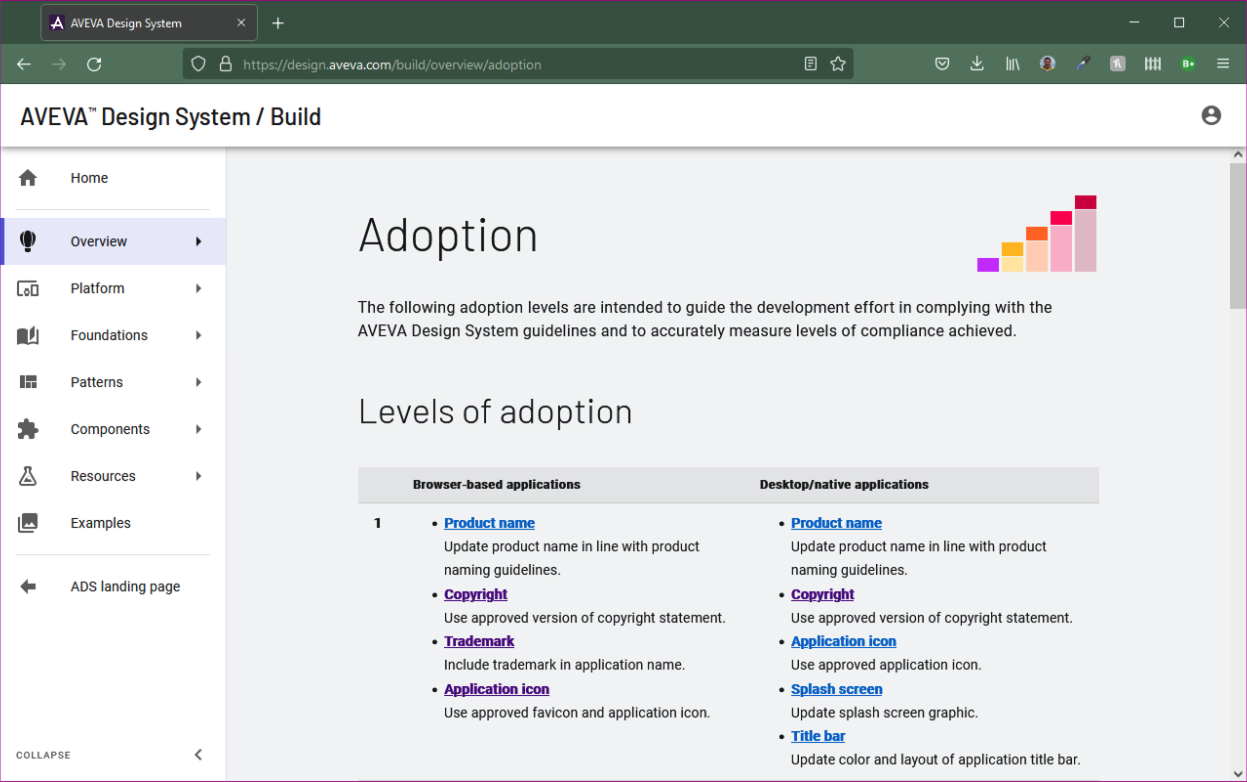
Task: Close the AVEVA Design System tab
Action: pyautogui.click(x=241, y=23)
